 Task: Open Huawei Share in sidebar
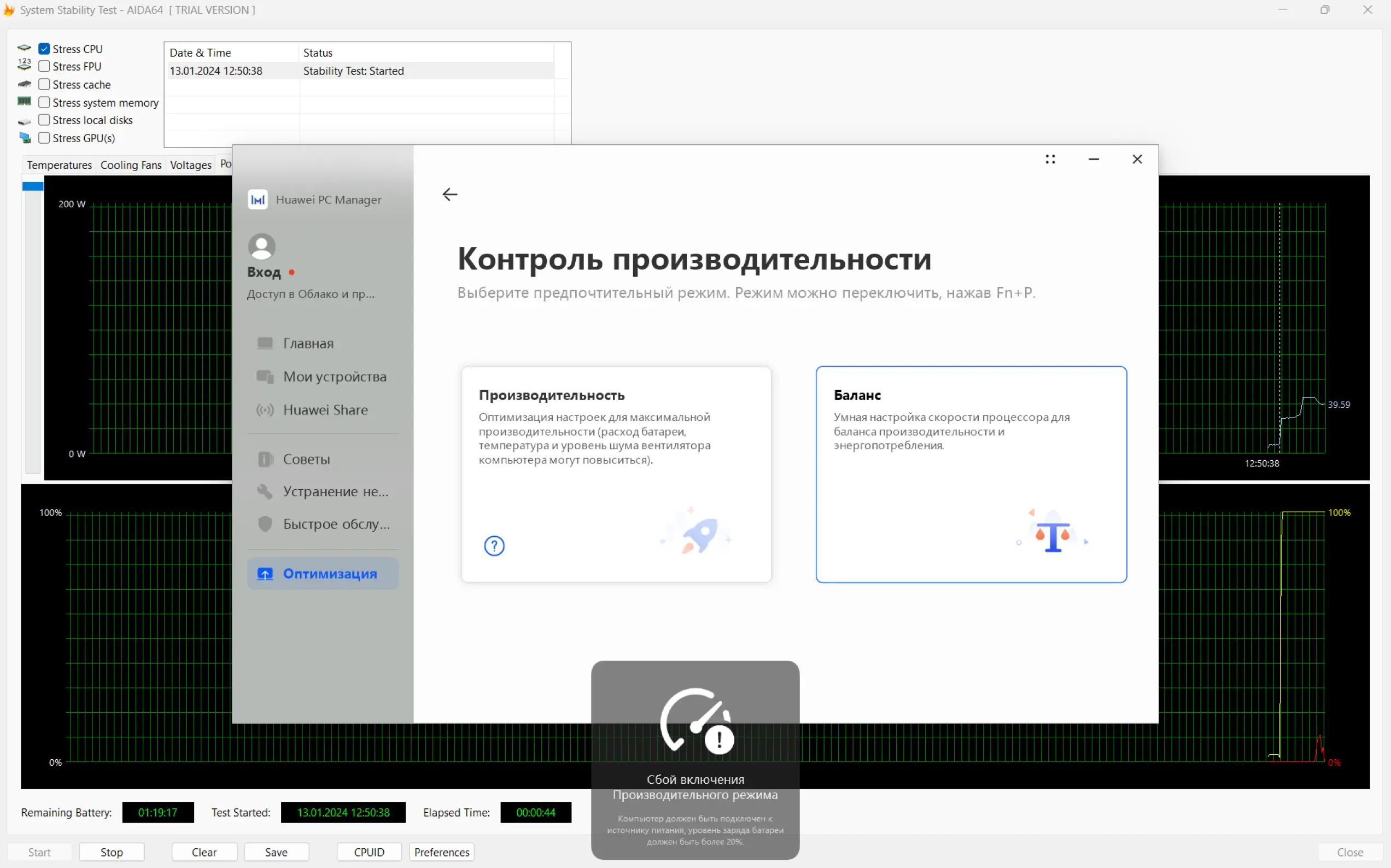point(325,410)
